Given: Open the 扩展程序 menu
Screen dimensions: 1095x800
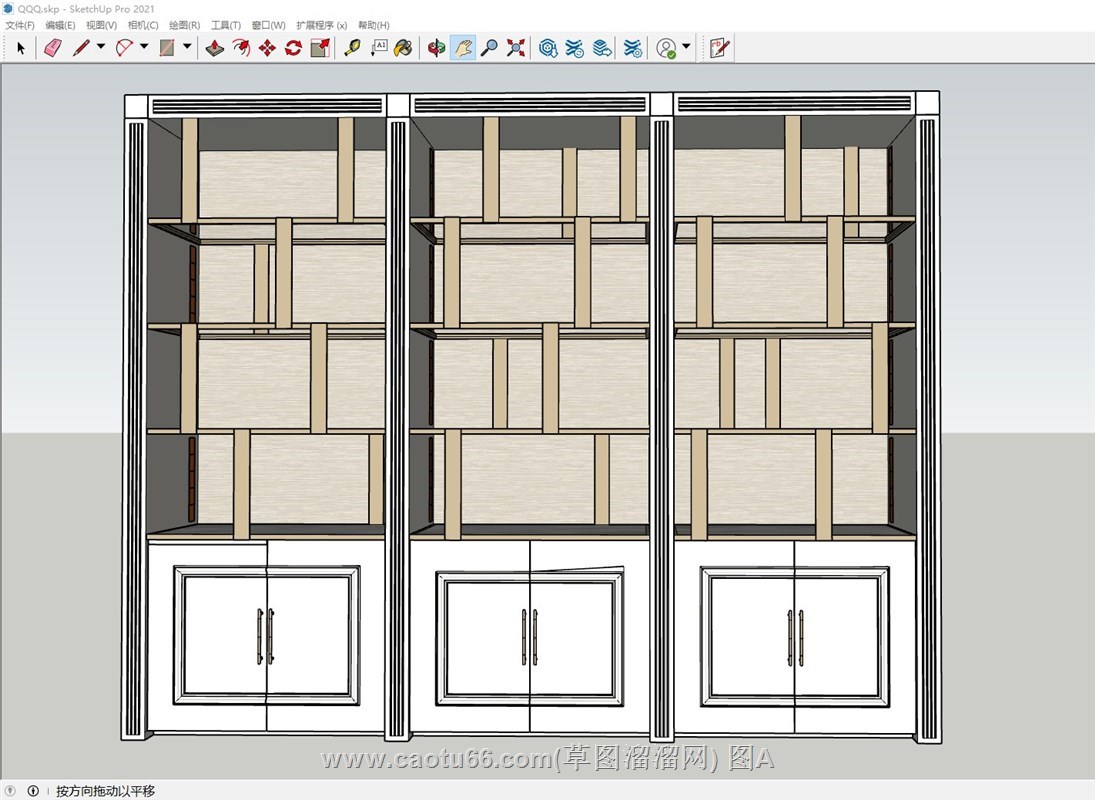Looking at the screenshot, I should (321, 25).
